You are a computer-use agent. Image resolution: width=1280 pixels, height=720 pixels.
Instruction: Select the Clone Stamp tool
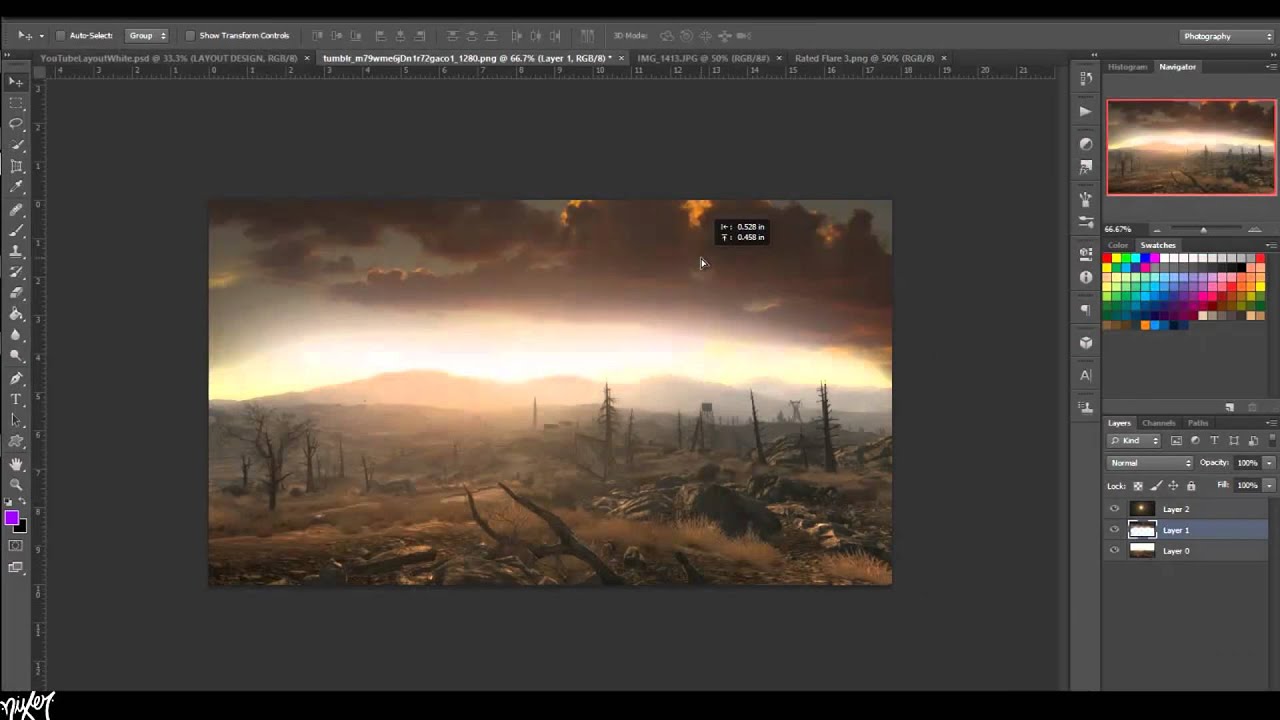click(16, 252)
